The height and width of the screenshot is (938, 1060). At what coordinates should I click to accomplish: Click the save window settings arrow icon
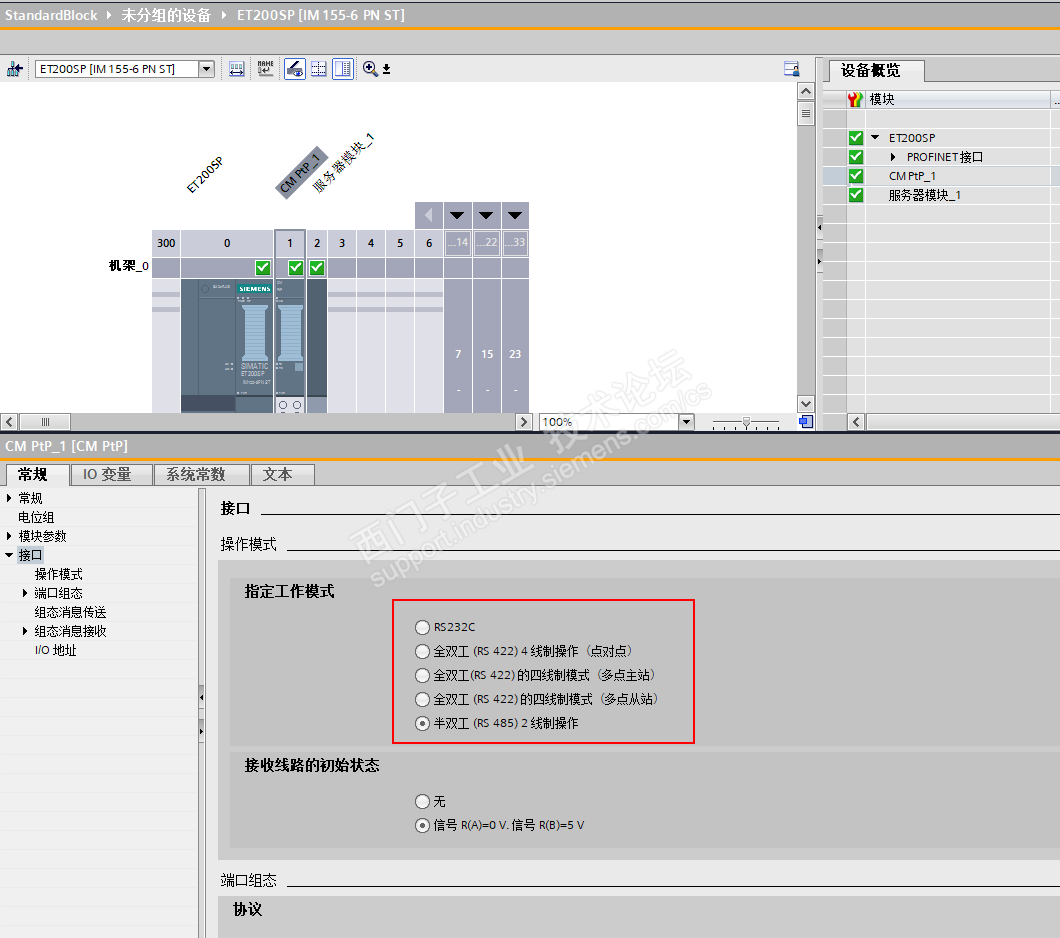tap(387, 69)
